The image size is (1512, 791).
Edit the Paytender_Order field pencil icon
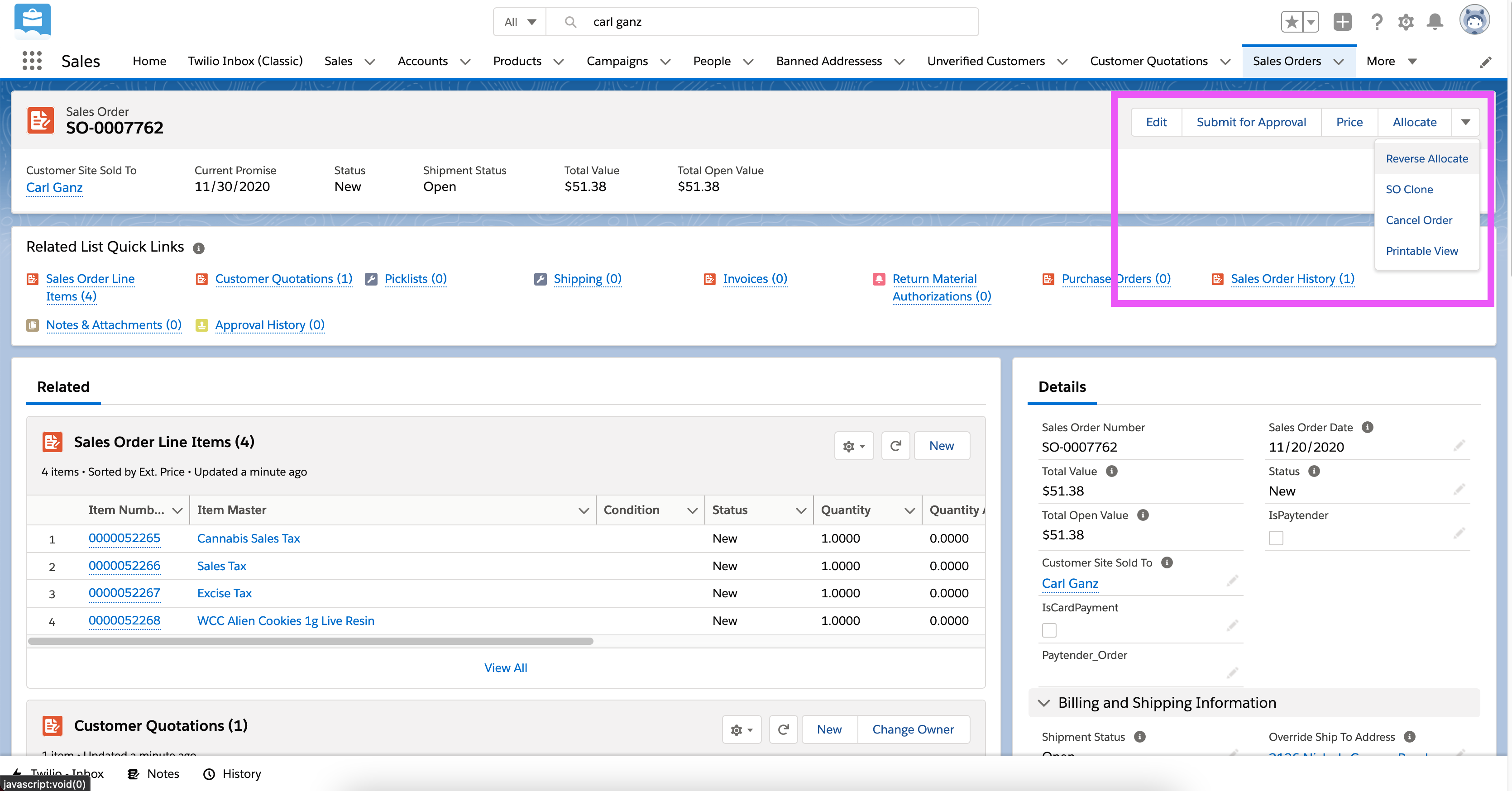[1233, 673]
